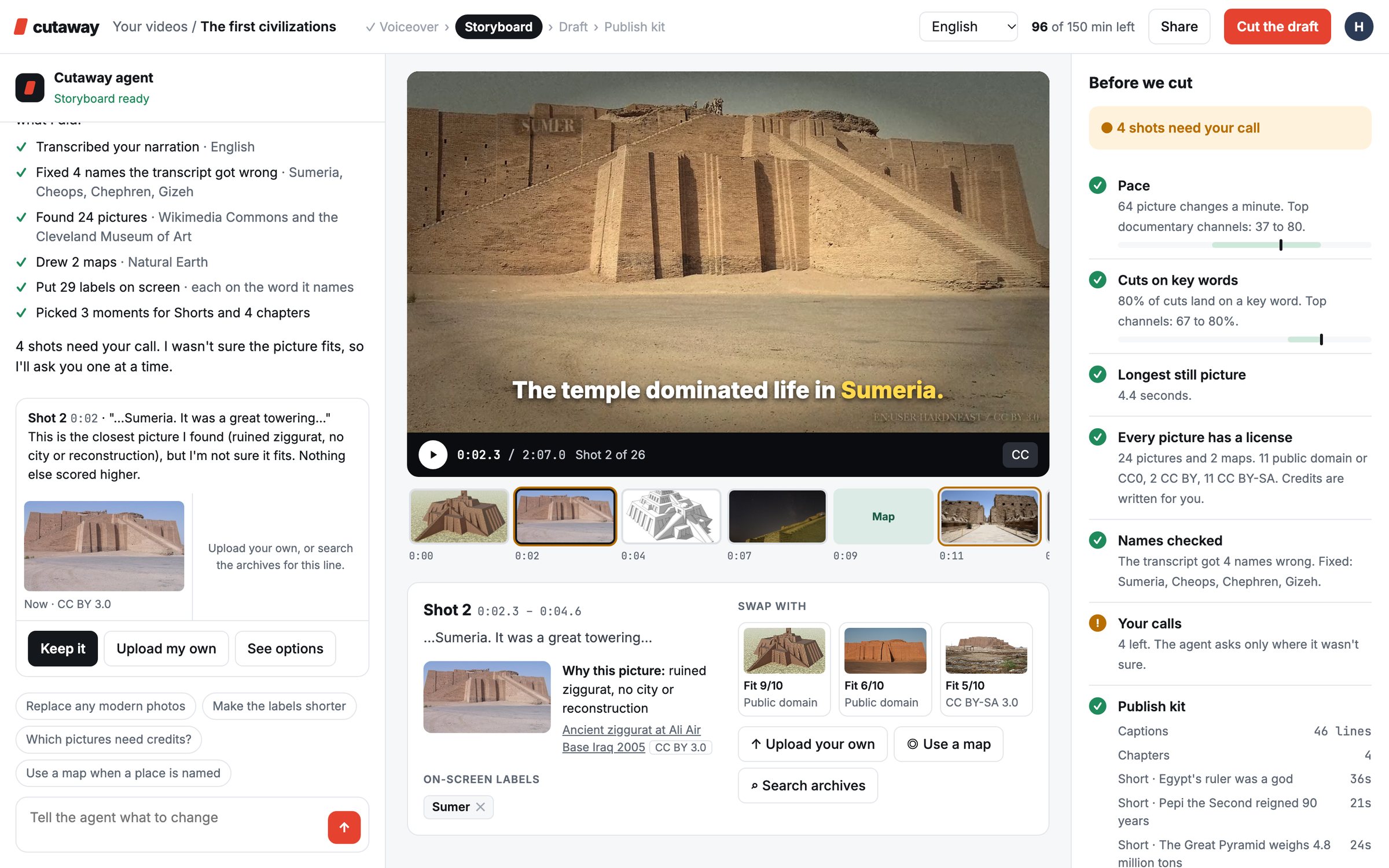Click the Pace meter bar
1389x868 pixels.
(1244, 245)
